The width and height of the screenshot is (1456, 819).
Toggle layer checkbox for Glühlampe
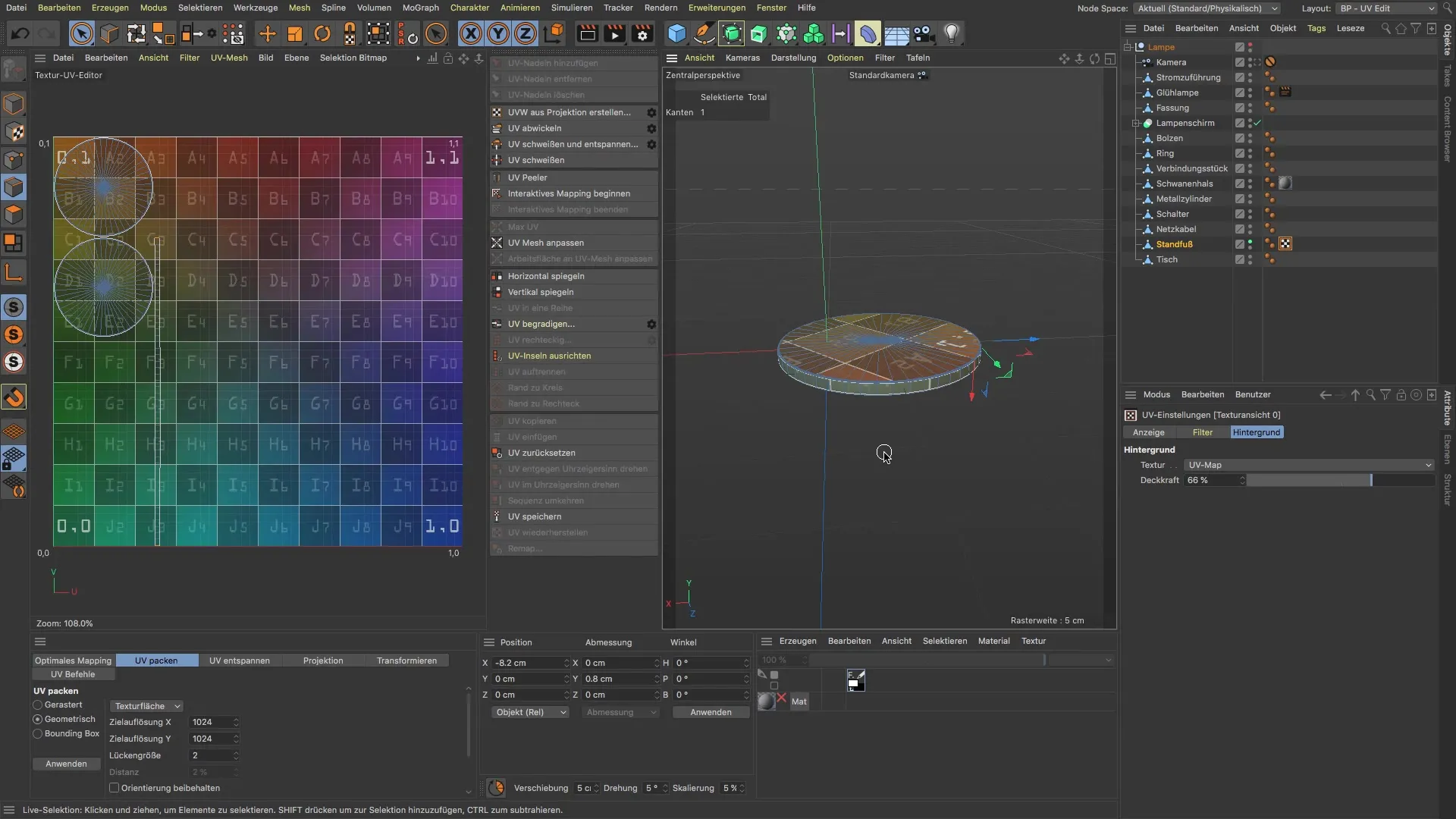(1239, 93)
